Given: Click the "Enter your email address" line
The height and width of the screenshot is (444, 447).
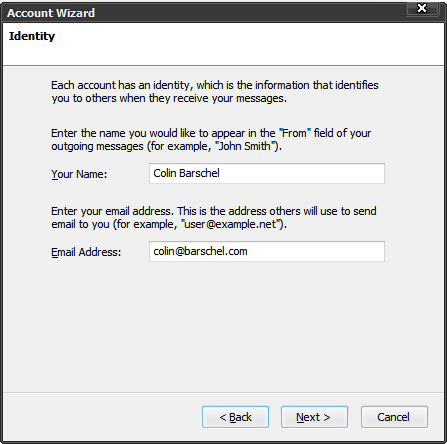Looking at the screenshot, I should pyautogui.click(x=214, y=211).
